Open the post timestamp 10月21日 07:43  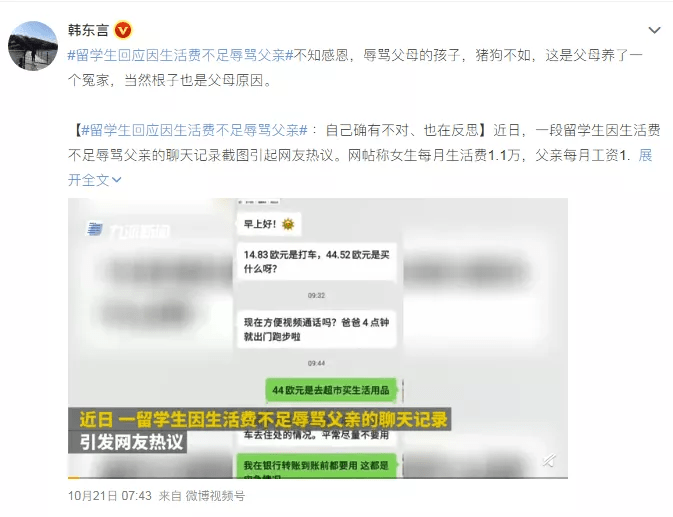[110, 496]
